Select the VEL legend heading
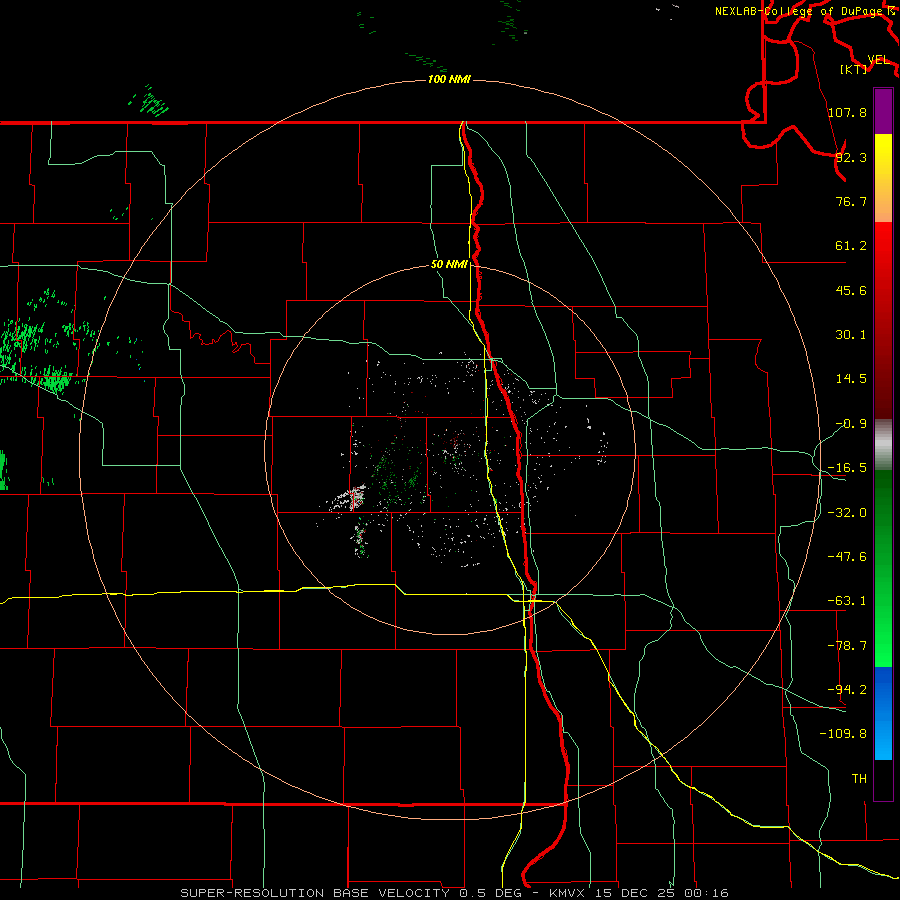 878,60
